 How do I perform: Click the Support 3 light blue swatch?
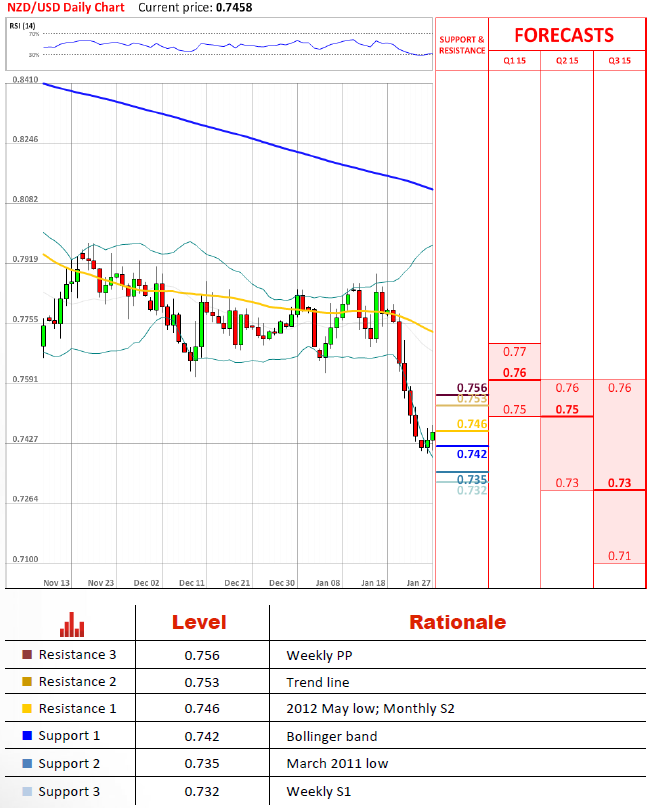pos(27,791)
